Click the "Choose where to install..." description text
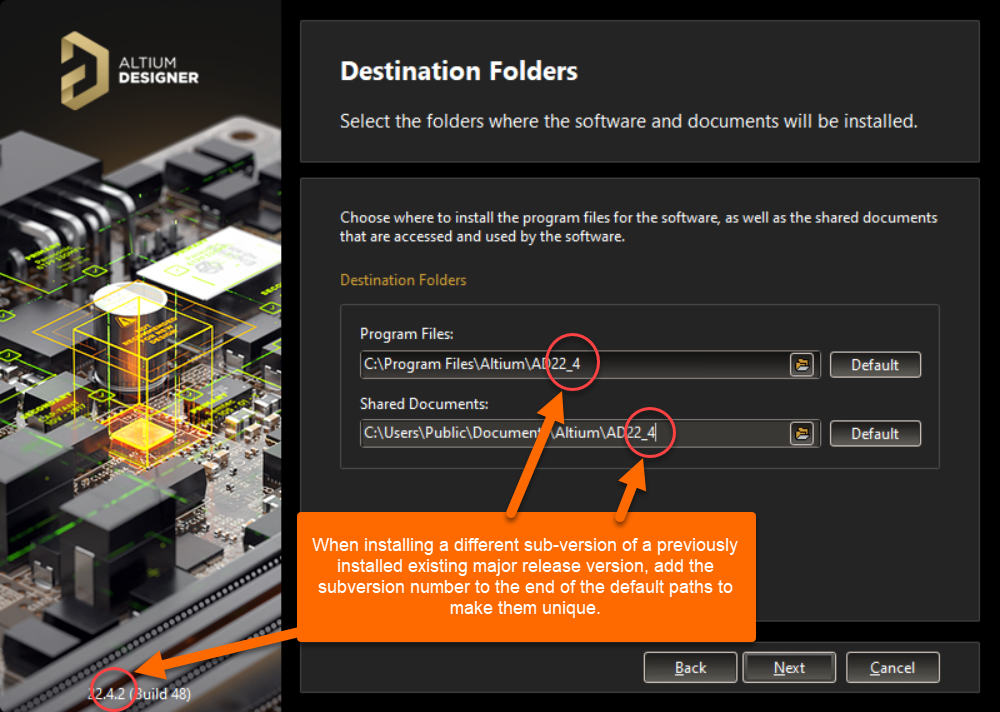The width and height of the screenshot is (1000, 712). 638,226
